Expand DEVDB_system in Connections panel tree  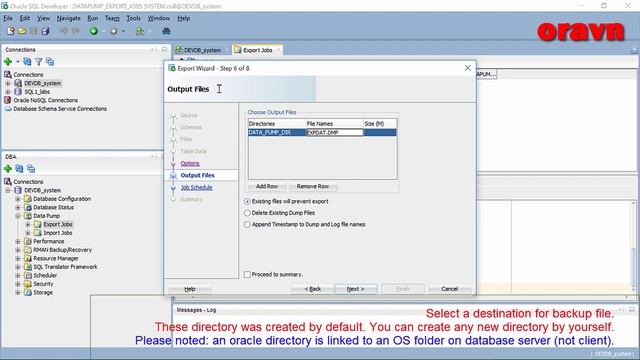(x=8, y=83)
